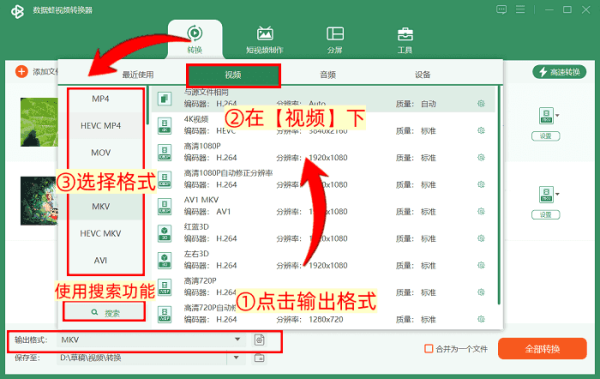This screenshot has height=379, width=600.
Task: Select the 视频 format tab
Action: click(x=233, y=75)
